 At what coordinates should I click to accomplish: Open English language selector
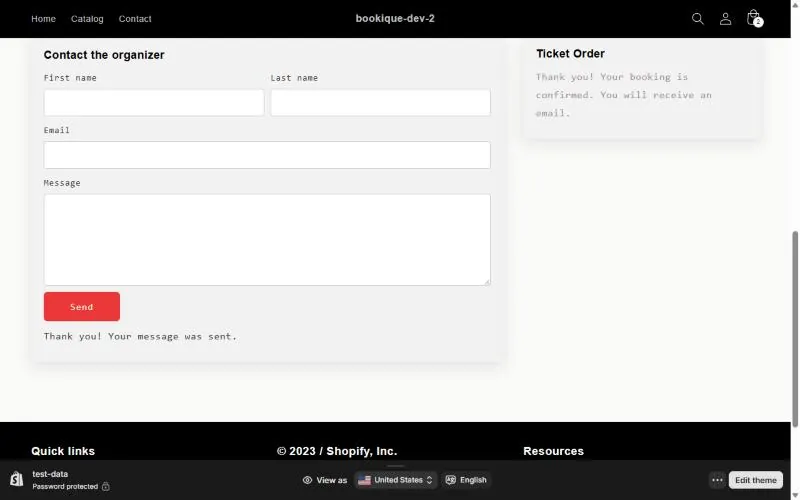click(466, 480)
